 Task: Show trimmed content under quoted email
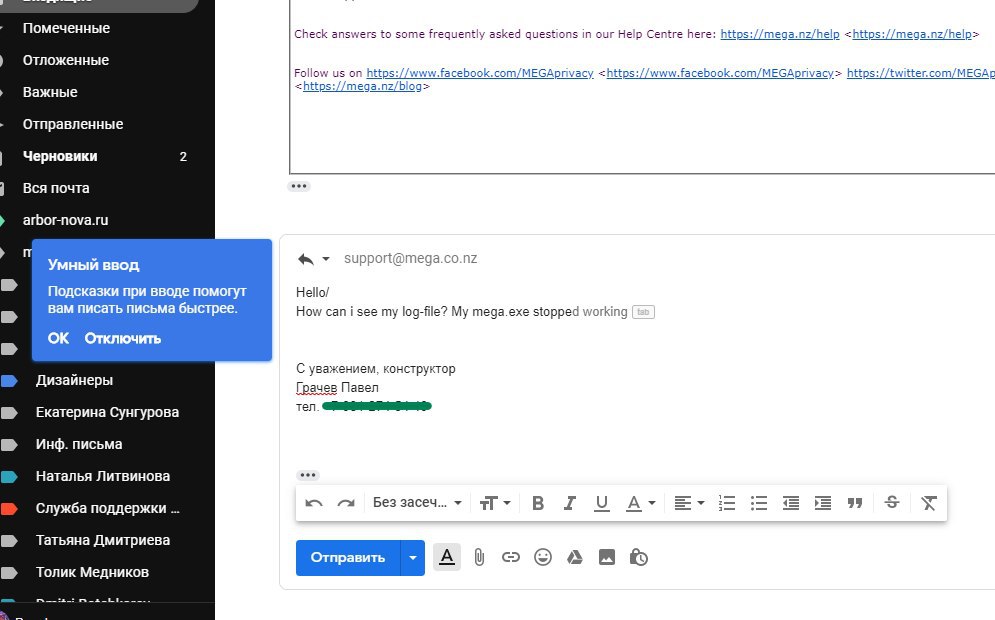(299, 186)
